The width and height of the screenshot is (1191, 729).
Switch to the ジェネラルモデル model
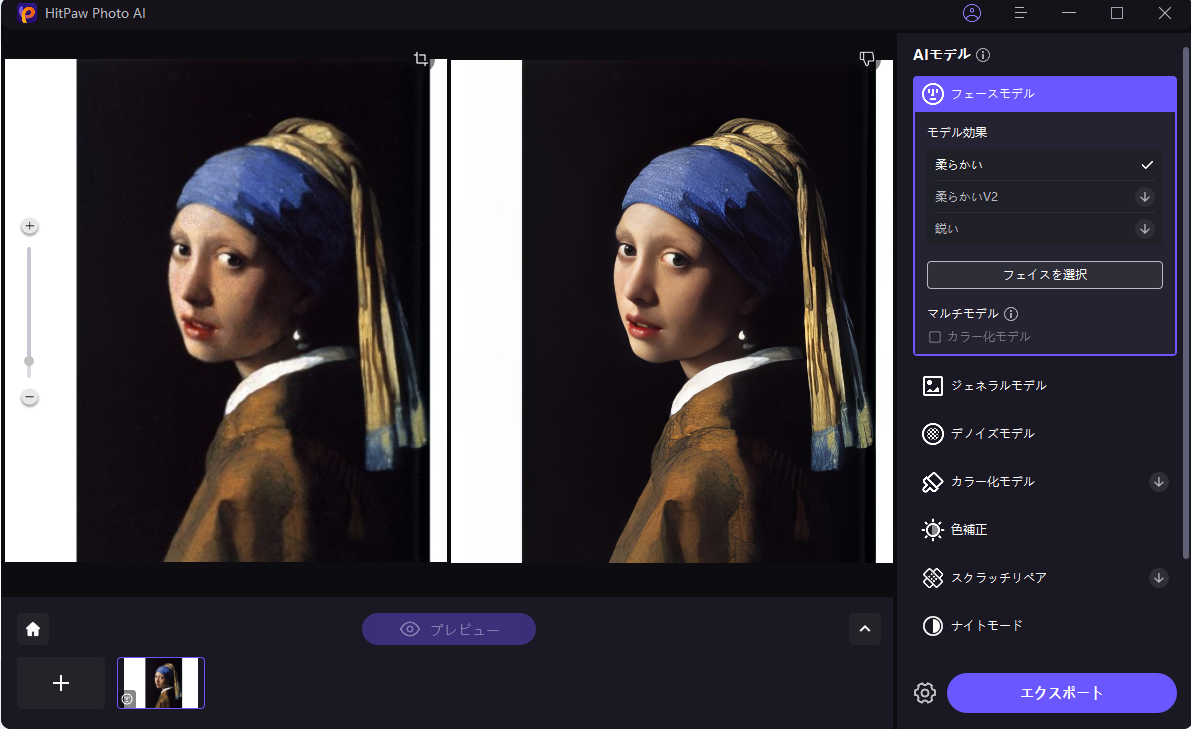point(998,386)
